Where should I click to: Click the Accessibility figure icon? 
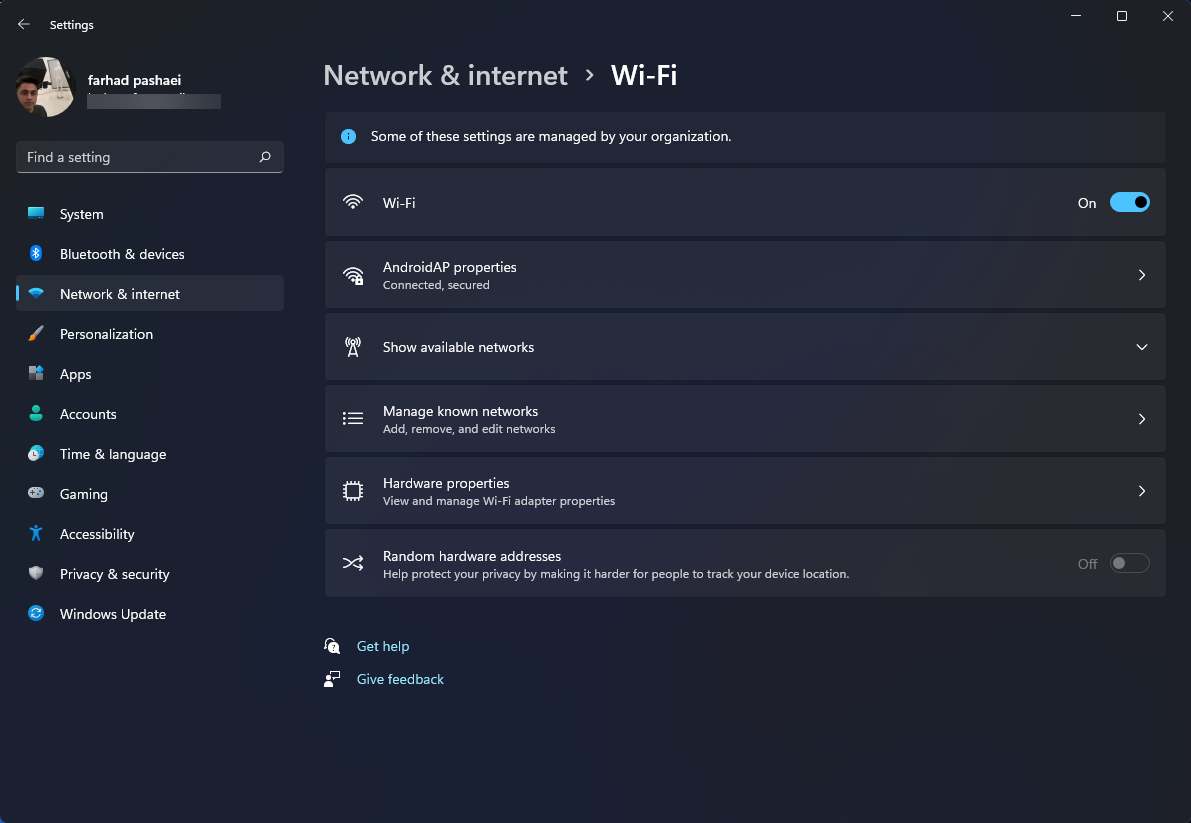tap(36, 534)
